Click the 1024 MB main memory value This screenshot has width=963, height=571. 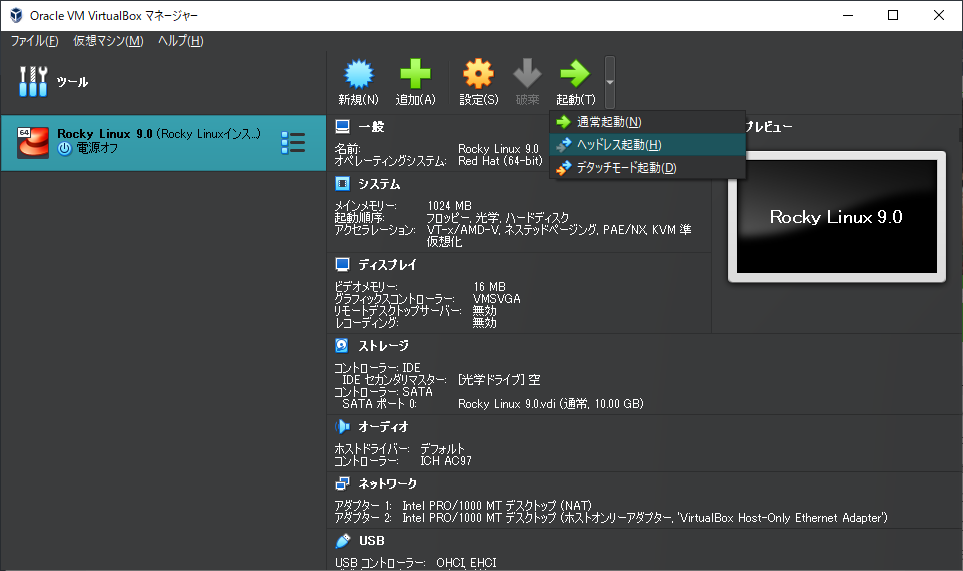[450, 206]
